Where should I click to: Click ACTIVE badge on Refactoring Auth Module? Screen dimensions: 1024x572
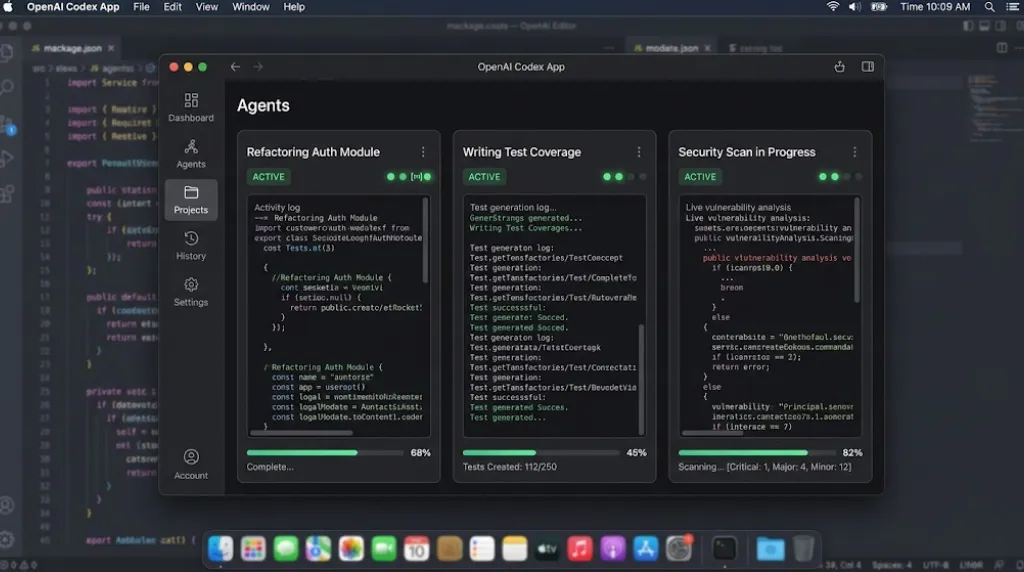tap(268, 176)
